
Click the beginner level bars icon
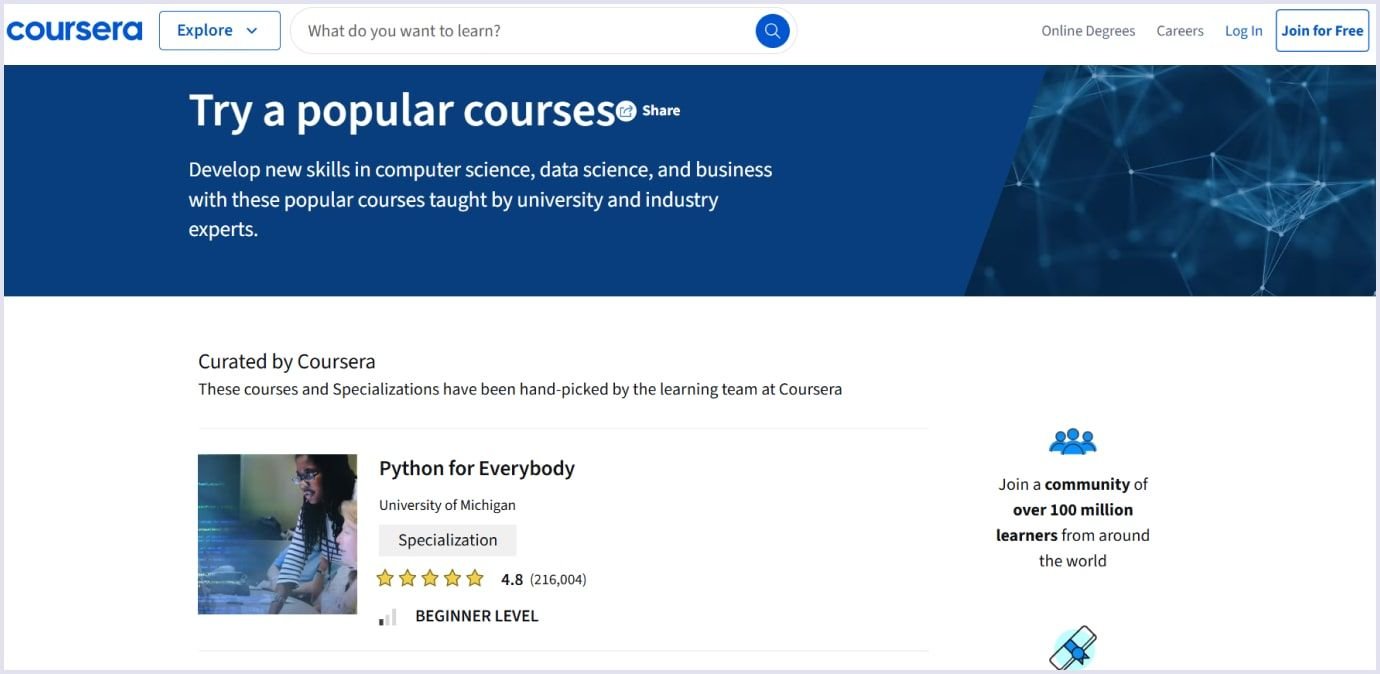tap(388, 617)
